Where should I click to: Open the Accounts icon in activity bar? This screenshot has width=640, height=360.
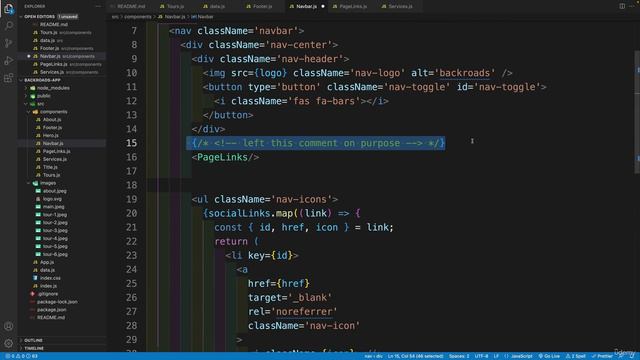click(9, 326)
